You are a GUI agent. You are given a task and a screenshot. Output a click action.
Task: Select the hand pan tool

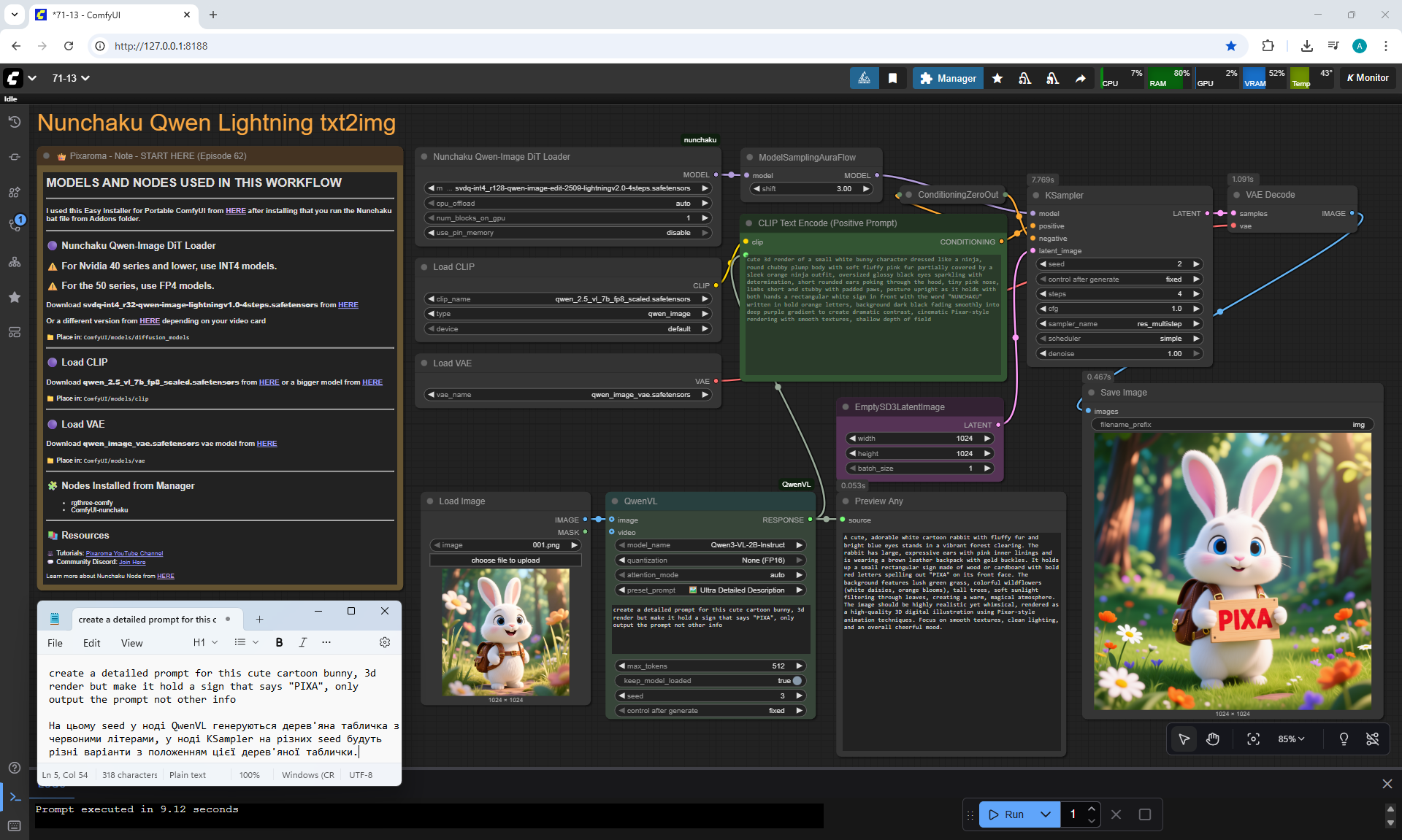tap(1213, 739)
